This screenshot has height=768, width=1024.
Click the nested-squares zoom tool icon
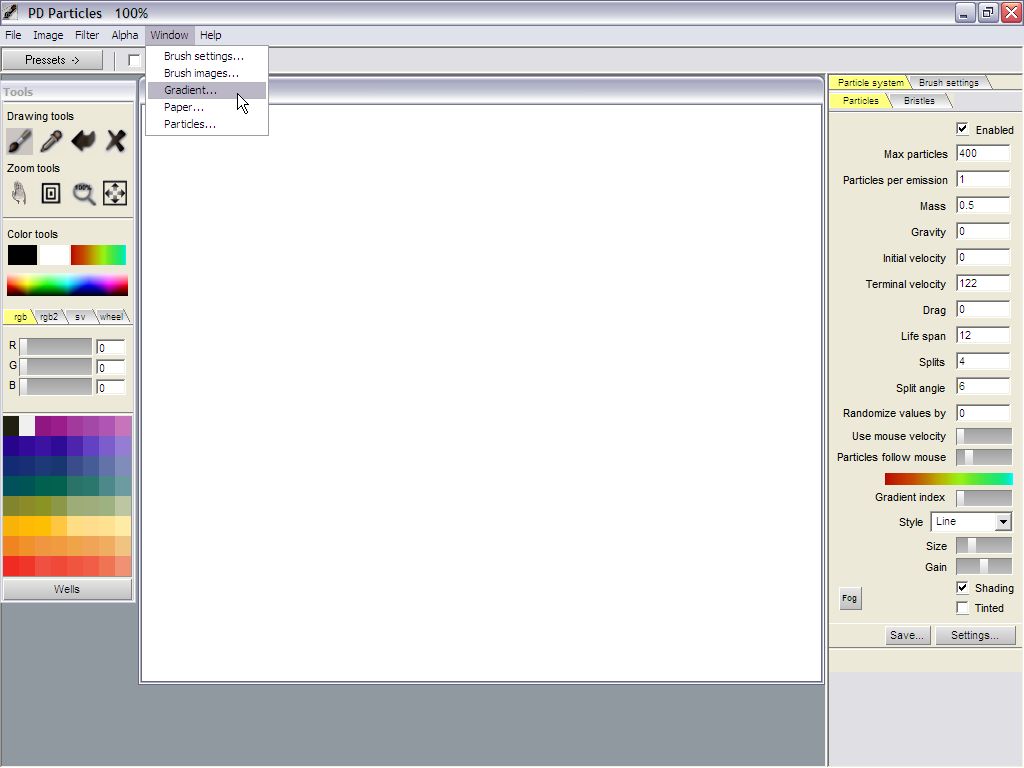(51, 193)
